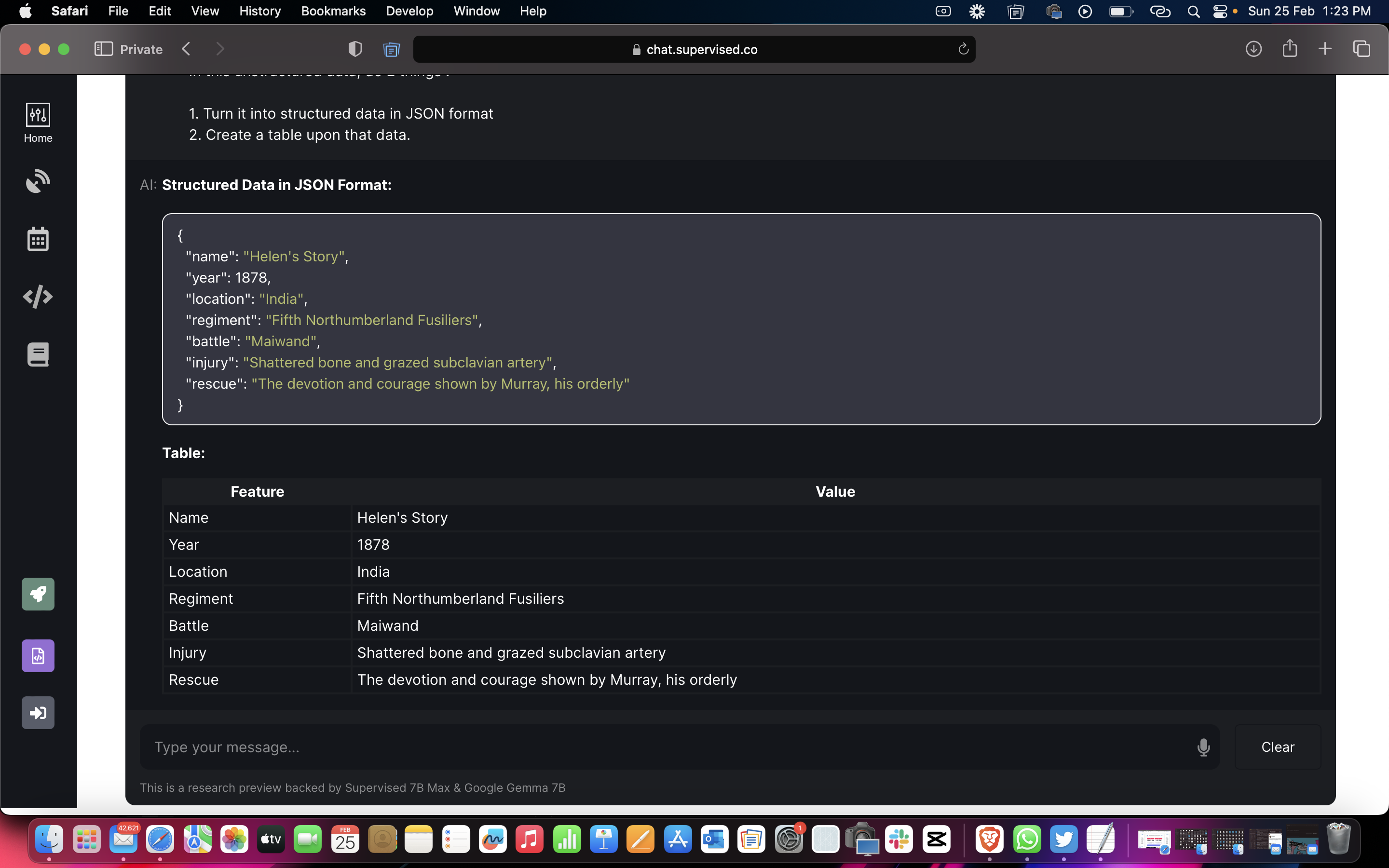Toggle the privacy shield icon
This screenshot has height=868, width=1389.
tap(355, 49)
